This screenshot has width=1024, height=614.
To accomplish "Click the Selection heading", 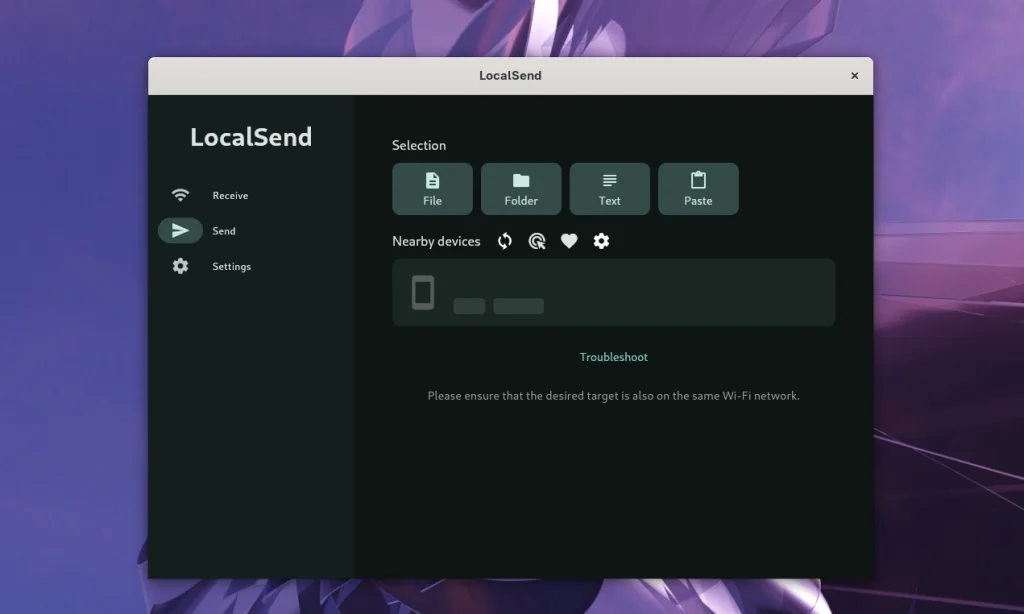I will pos(417,145).
